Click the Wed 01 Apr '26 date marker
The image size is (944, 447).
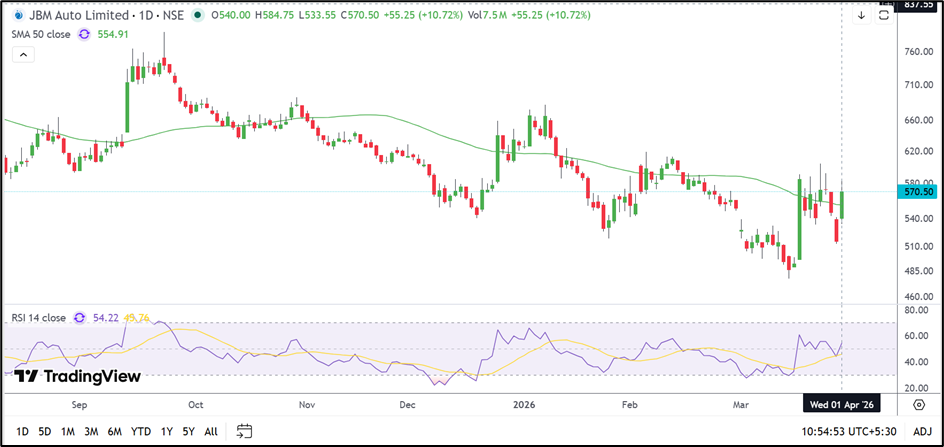tap(843, 404)
